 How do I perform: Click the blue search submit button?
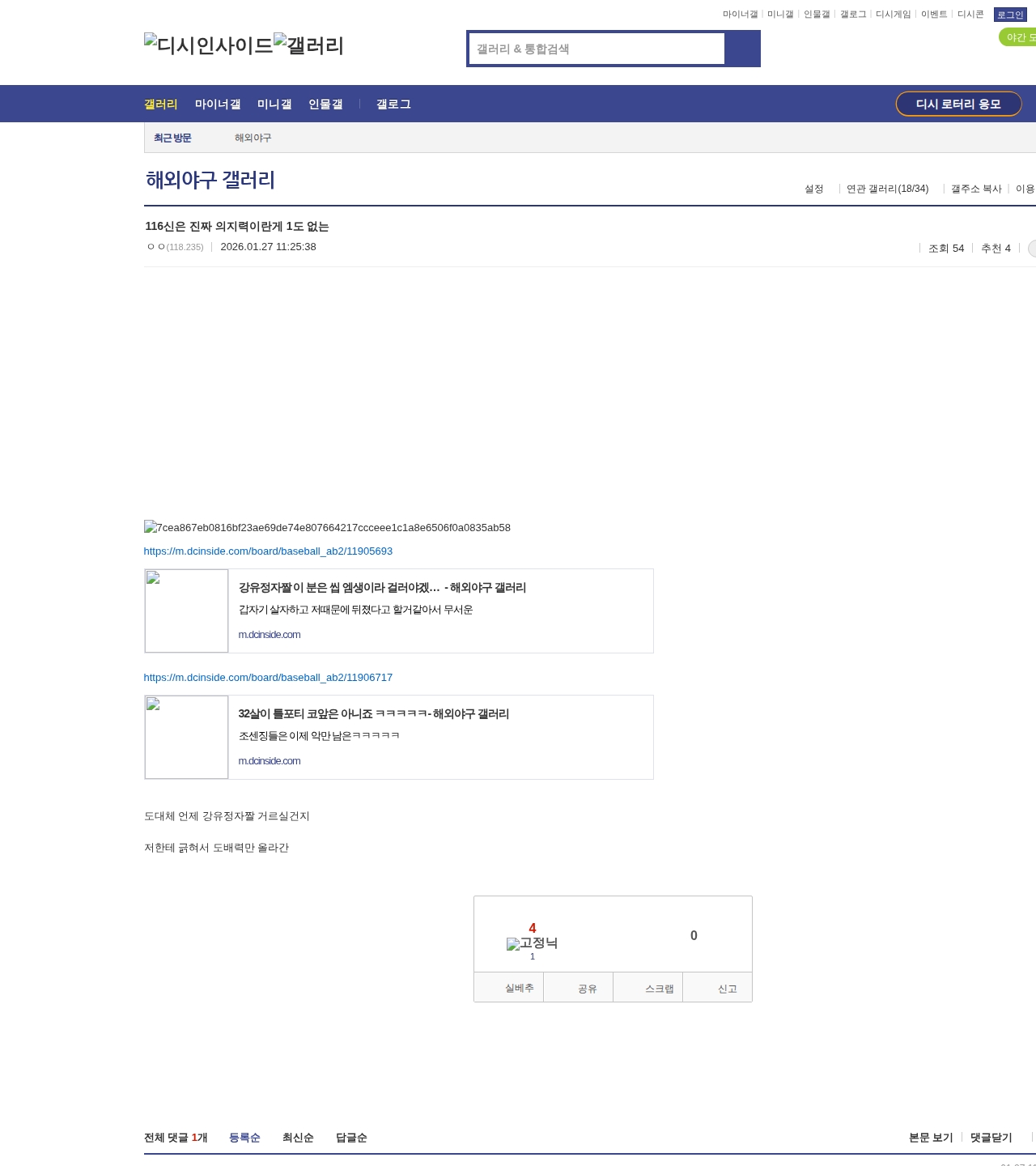(x=742, y=49)
